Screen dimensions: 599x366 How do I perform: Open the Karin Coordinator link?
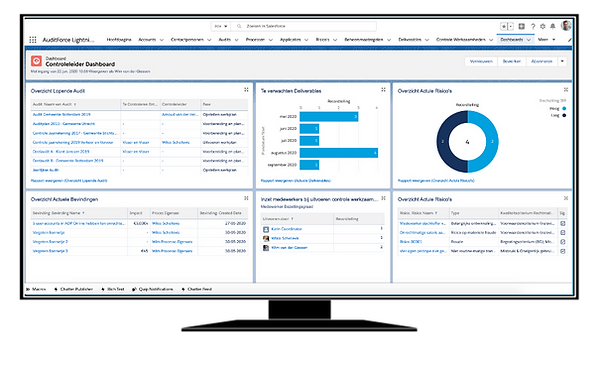287,229
